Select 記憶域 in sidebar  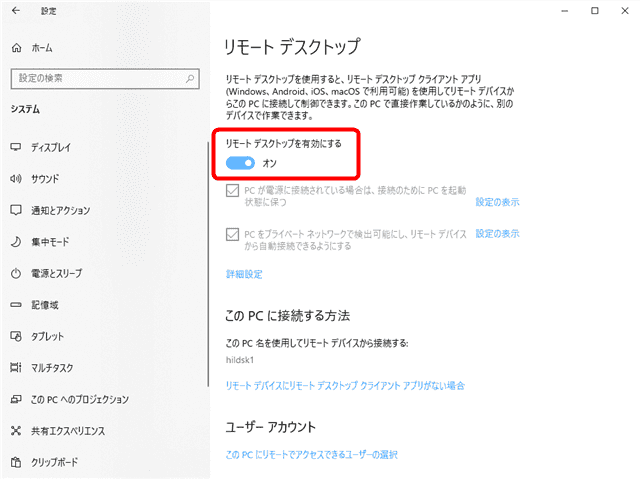(45, 305)
